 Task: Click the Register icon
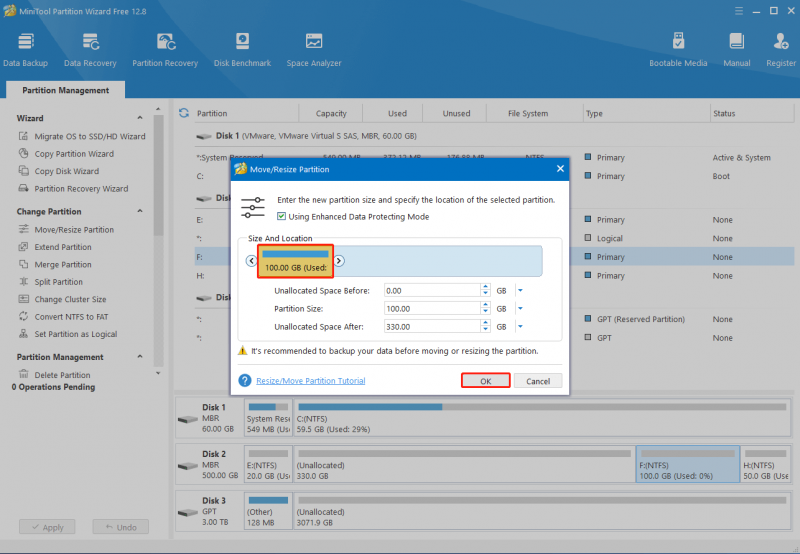click(781, 49)
